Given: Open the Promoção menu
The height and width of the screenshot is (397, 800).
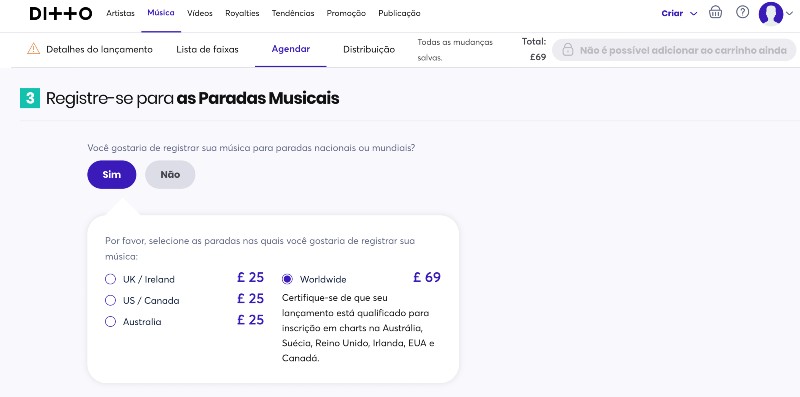Looking at the screenshot, I should tap(346, 14).
